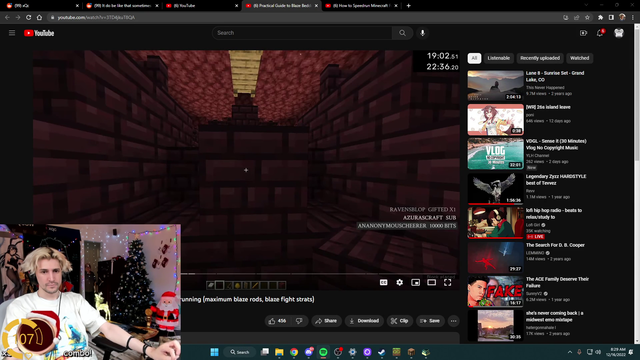The width and height of the screenshot is (640, 360).
Task: Open Steam from the taskbar
Action: click(382, 352)
